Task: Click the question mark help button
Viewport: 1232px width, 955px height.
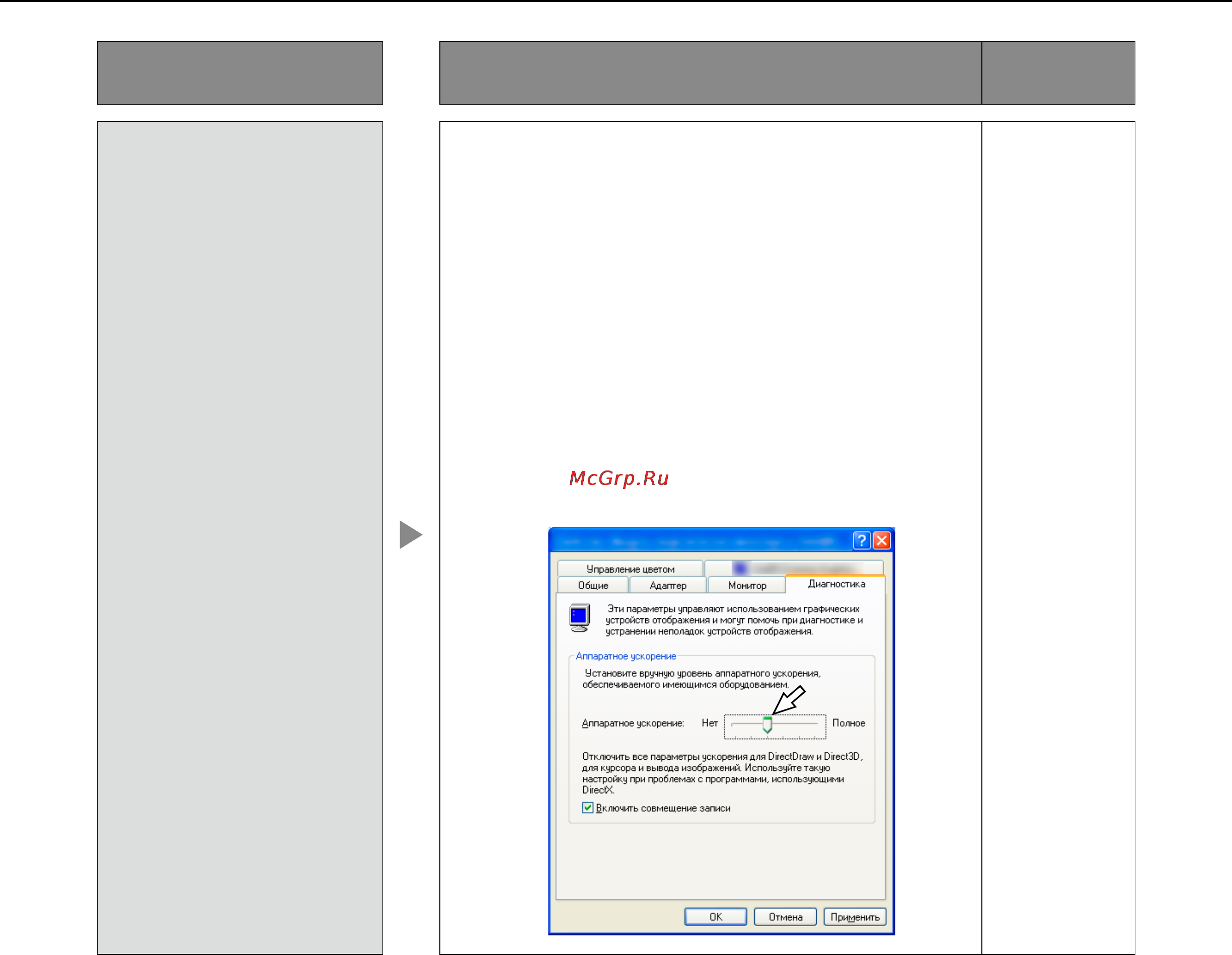Action: click(861, 540)
